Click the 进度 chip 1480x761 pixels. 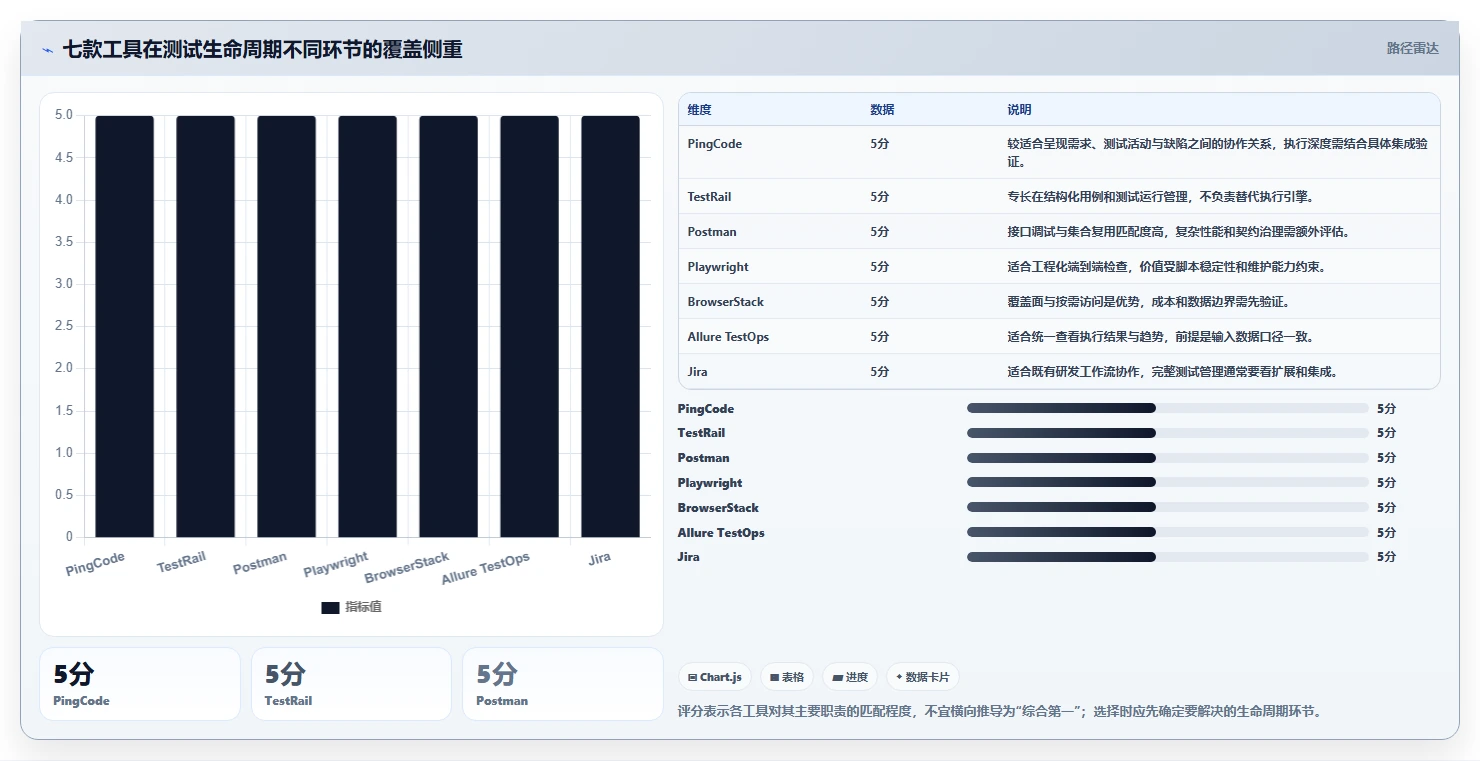850,678
